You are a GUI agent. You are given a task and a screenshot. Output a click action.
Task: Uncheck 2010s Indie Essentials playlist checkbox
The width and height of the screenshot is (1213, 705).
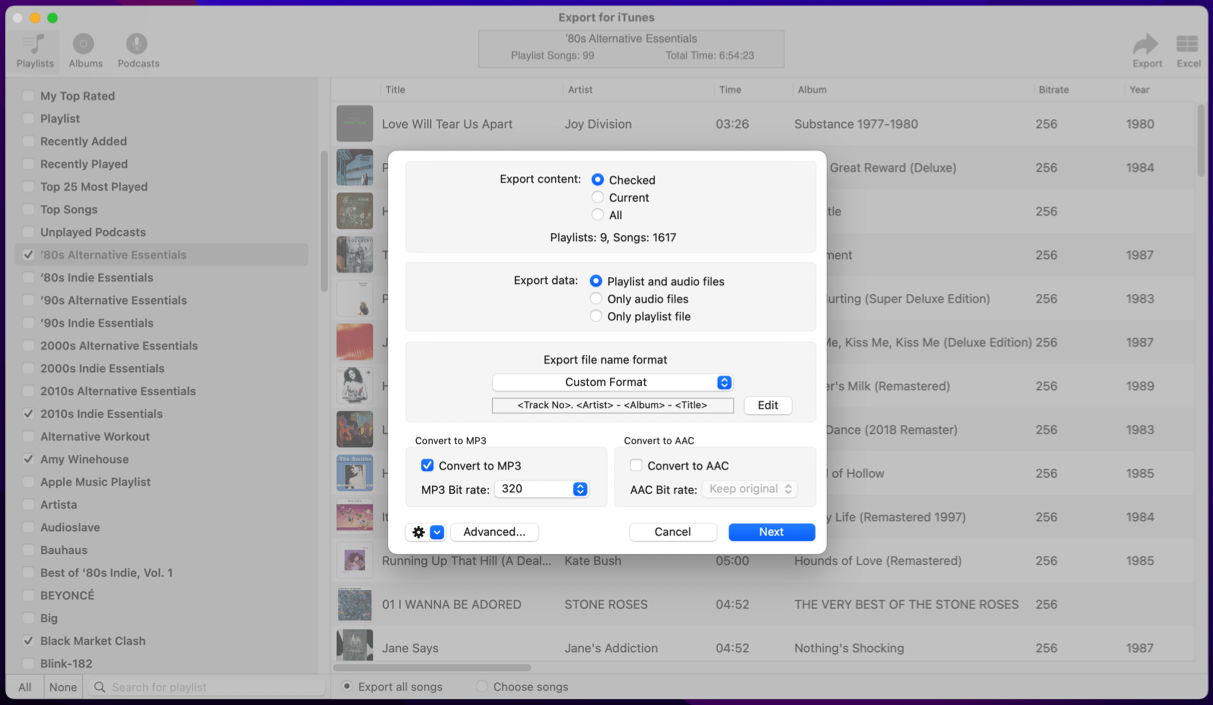coord(28,414)
